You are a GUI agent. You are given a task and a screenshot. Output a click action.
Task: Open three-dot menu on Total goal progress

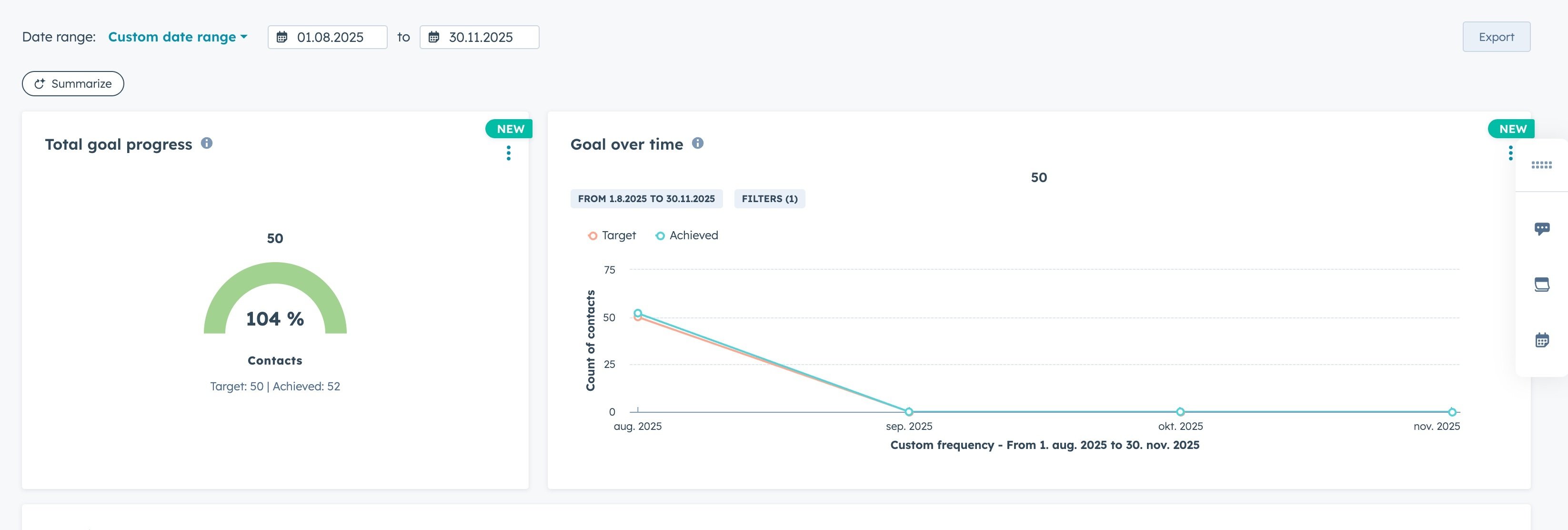(x=508, y=153)
